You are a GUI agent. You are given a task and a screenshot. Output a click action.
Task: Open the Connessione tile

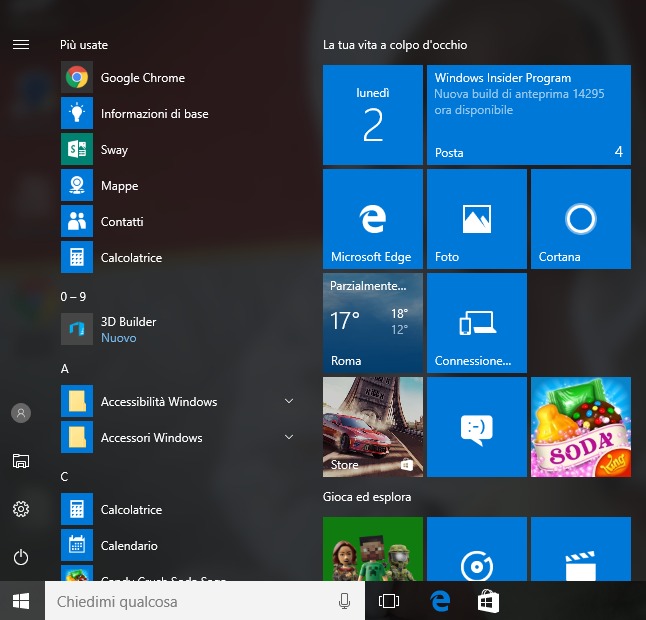click(477, 323)
